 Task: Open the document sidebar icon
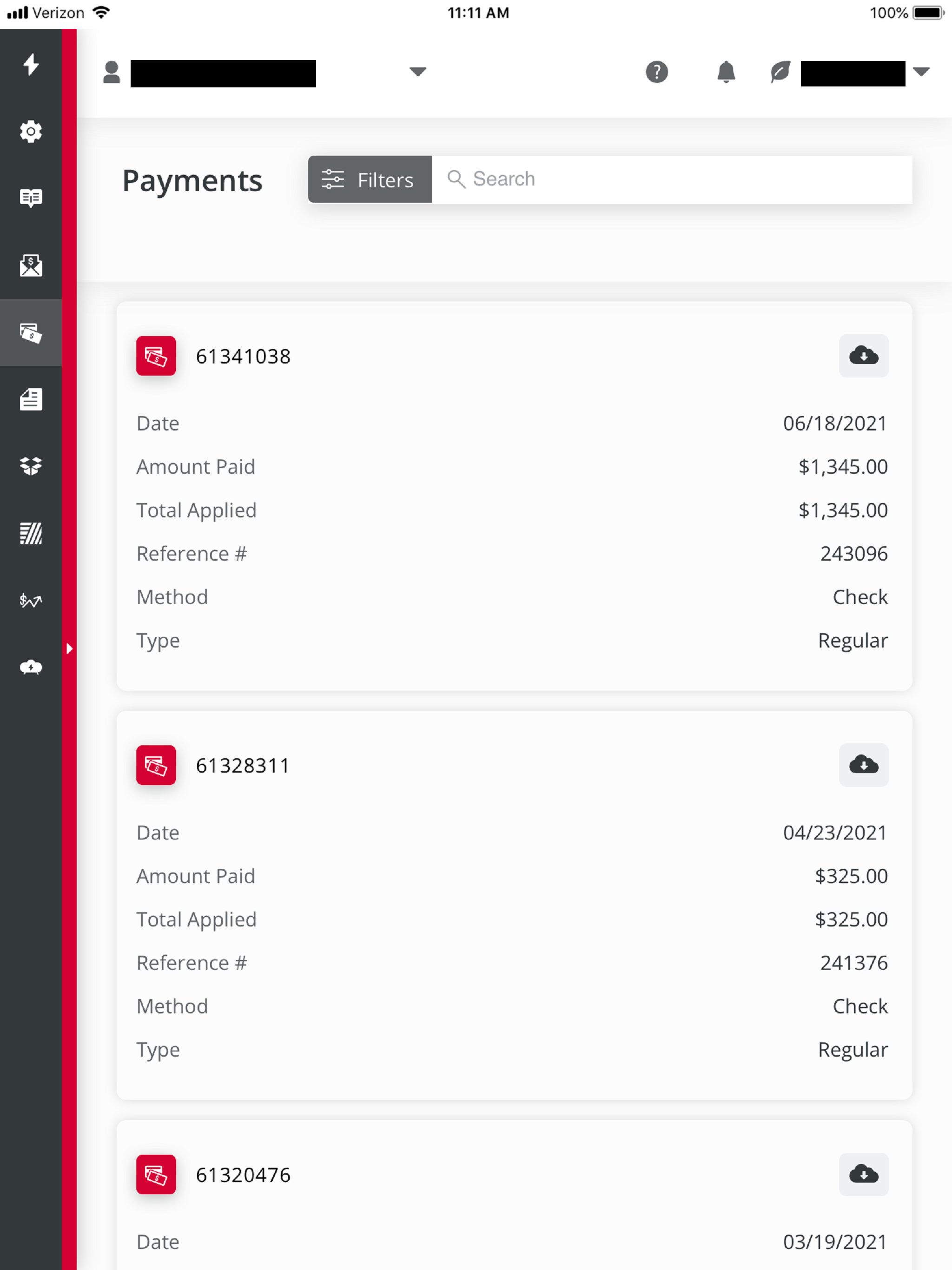tap(31, 399)
